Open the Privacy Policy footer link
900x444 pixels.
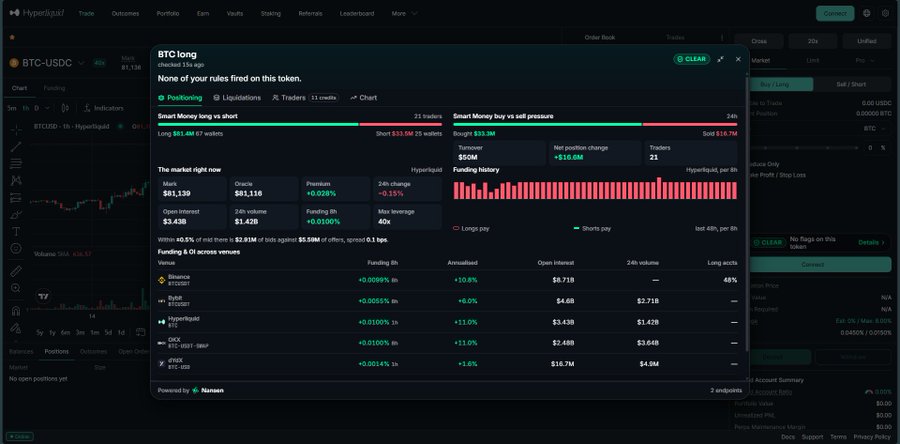[x=872, y=437]
